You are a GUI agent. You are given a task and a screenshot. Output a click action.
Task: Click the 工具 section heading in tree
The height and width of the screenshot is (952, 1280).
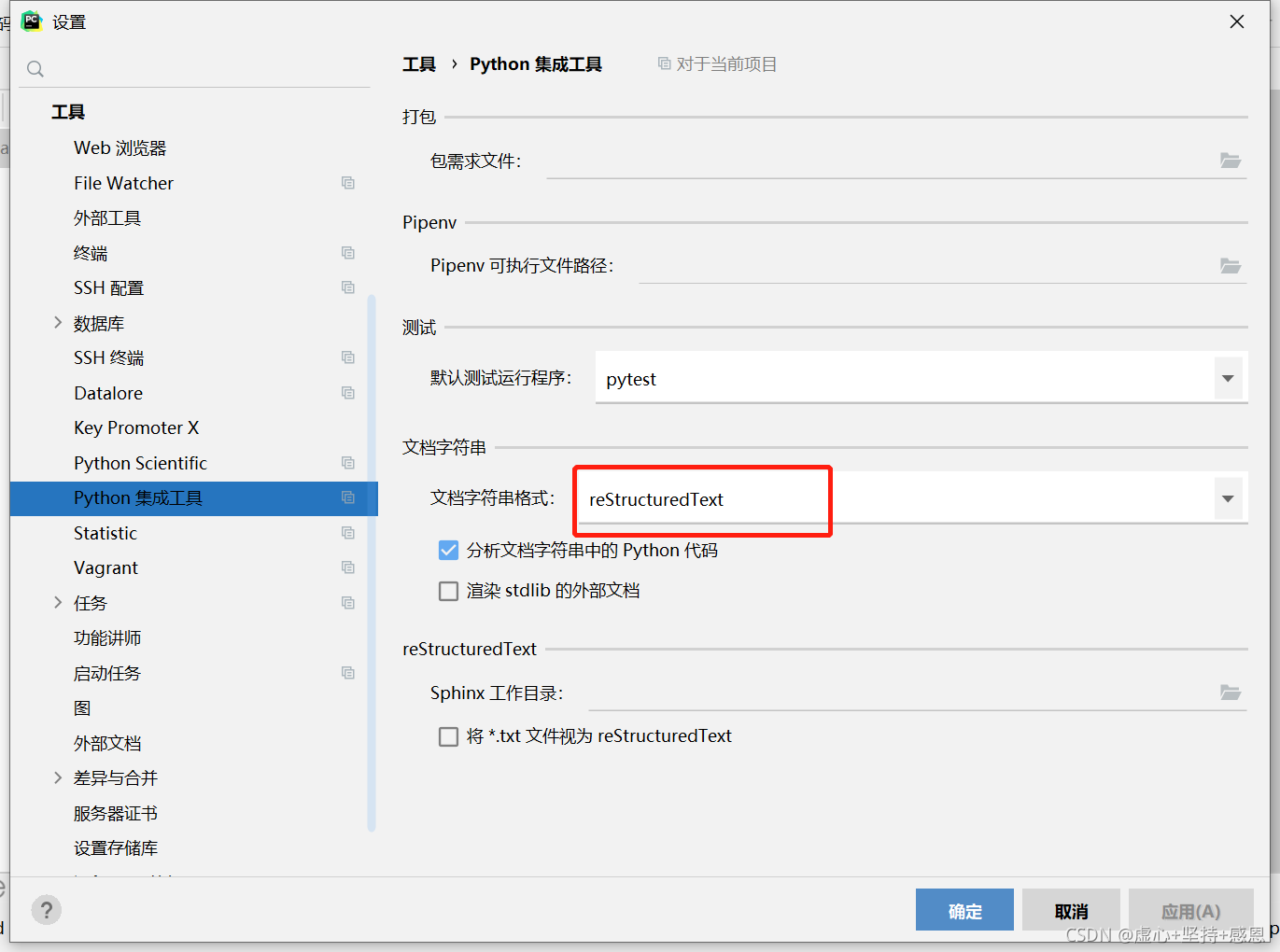click(68, 112)
